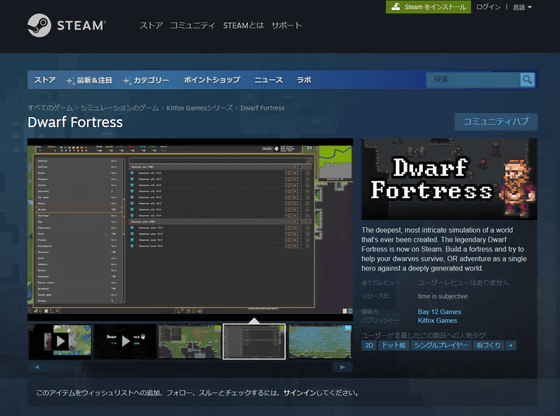Click the search magnifier icon

[x=527, y=79]
